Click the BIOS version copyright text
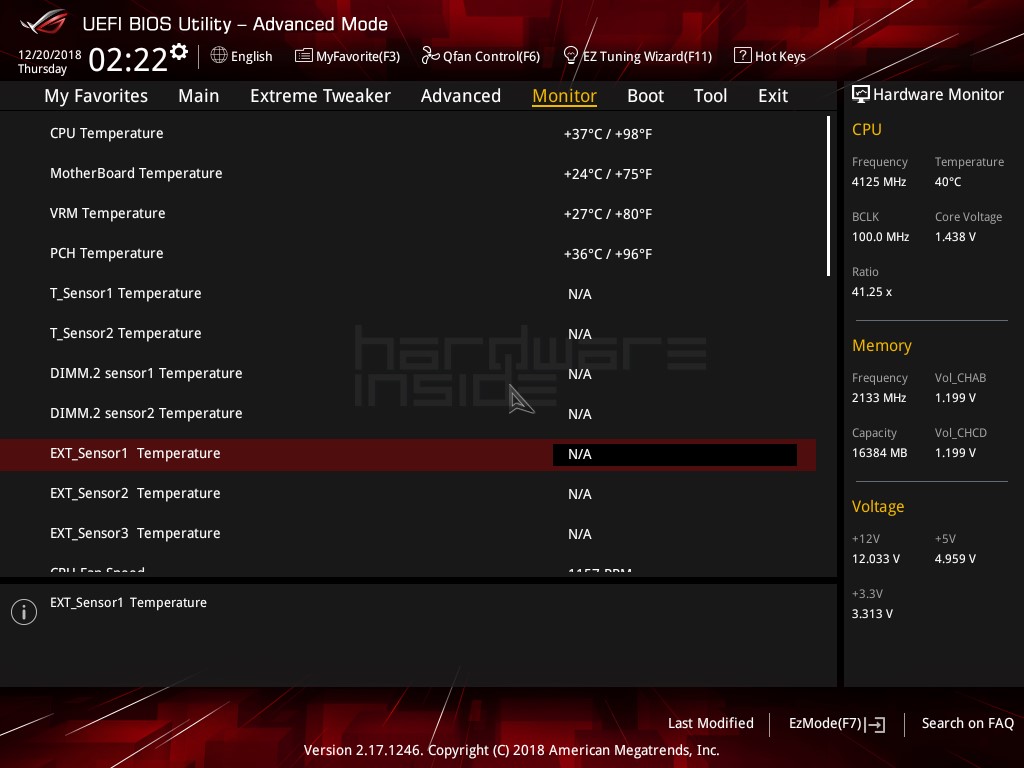This screenshot has width=1024, height=768. (x=511, y=750)
